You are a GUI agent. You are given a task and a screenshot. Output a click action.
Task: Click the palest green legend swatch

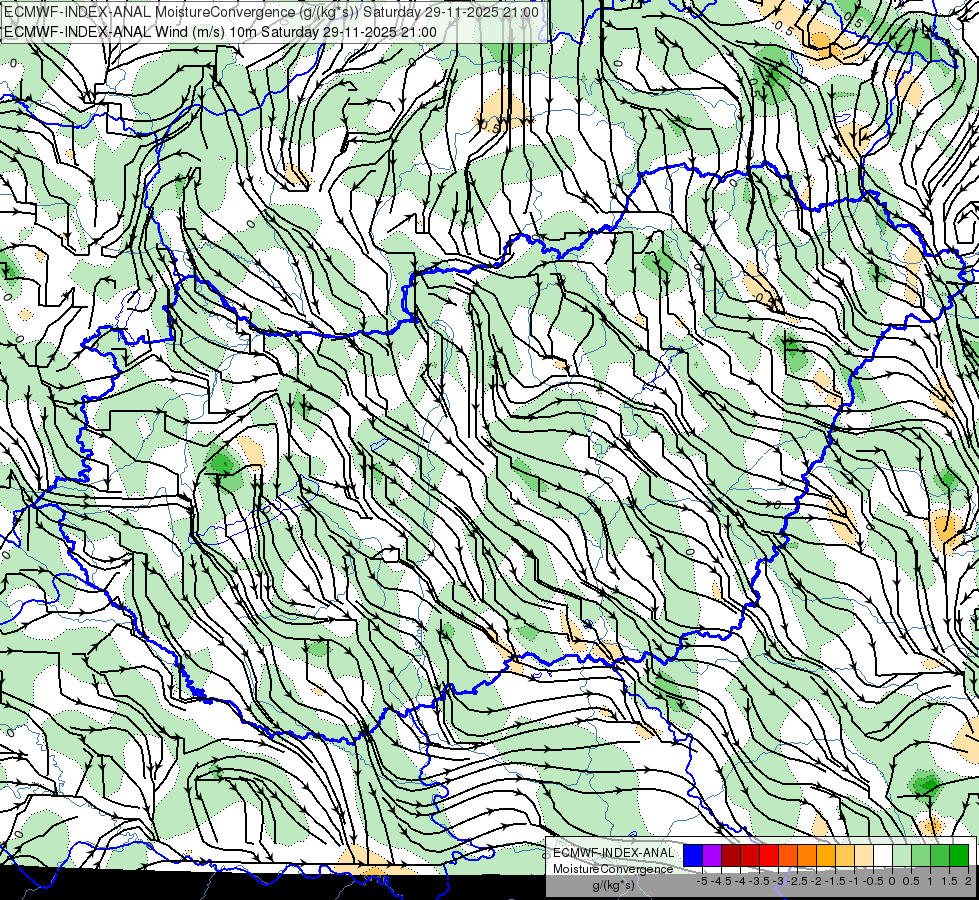[x=902, y=855]
